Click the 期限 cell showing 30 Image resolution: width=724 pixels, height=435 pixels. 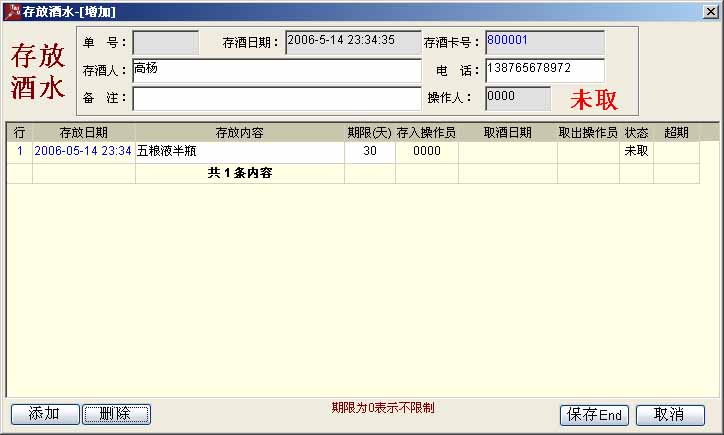coord(369,152)
